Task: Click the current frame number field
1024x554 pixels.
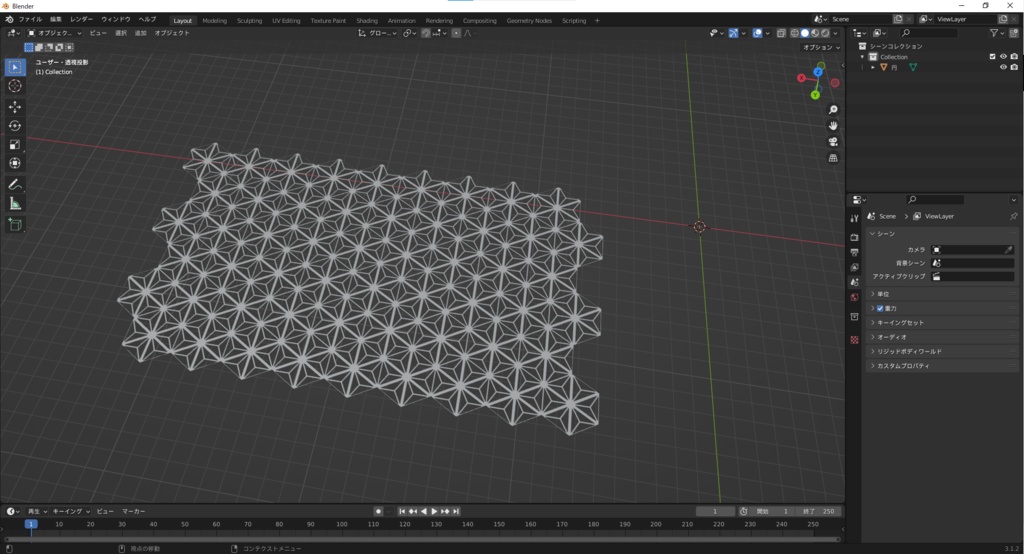Action: [714, 512]
